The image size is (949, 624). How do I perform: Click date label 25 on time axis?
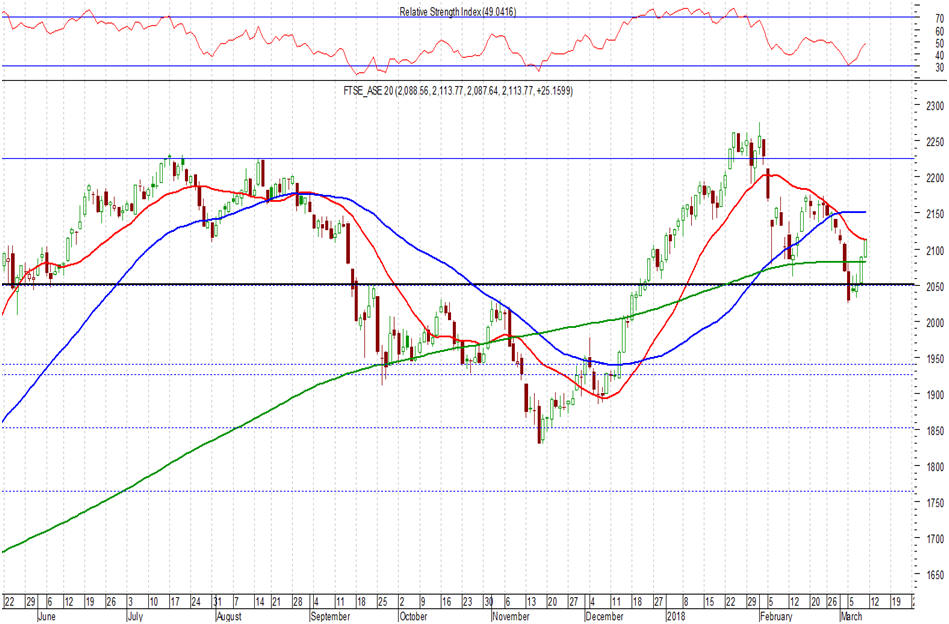(382, 602)
